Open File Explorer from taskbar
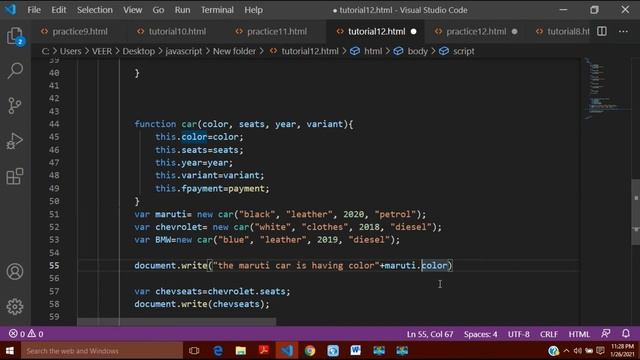640x360 pixels. [x=240, y=351]
